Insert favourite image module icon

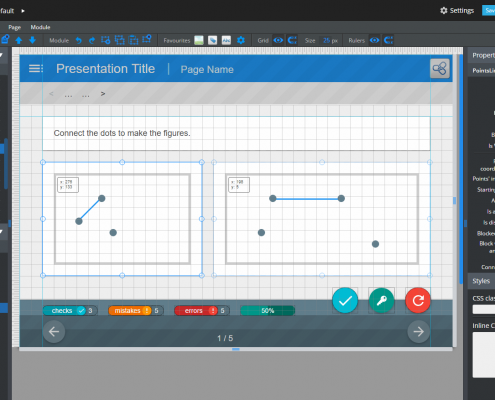pyautogui.click(x=199, y=40)
